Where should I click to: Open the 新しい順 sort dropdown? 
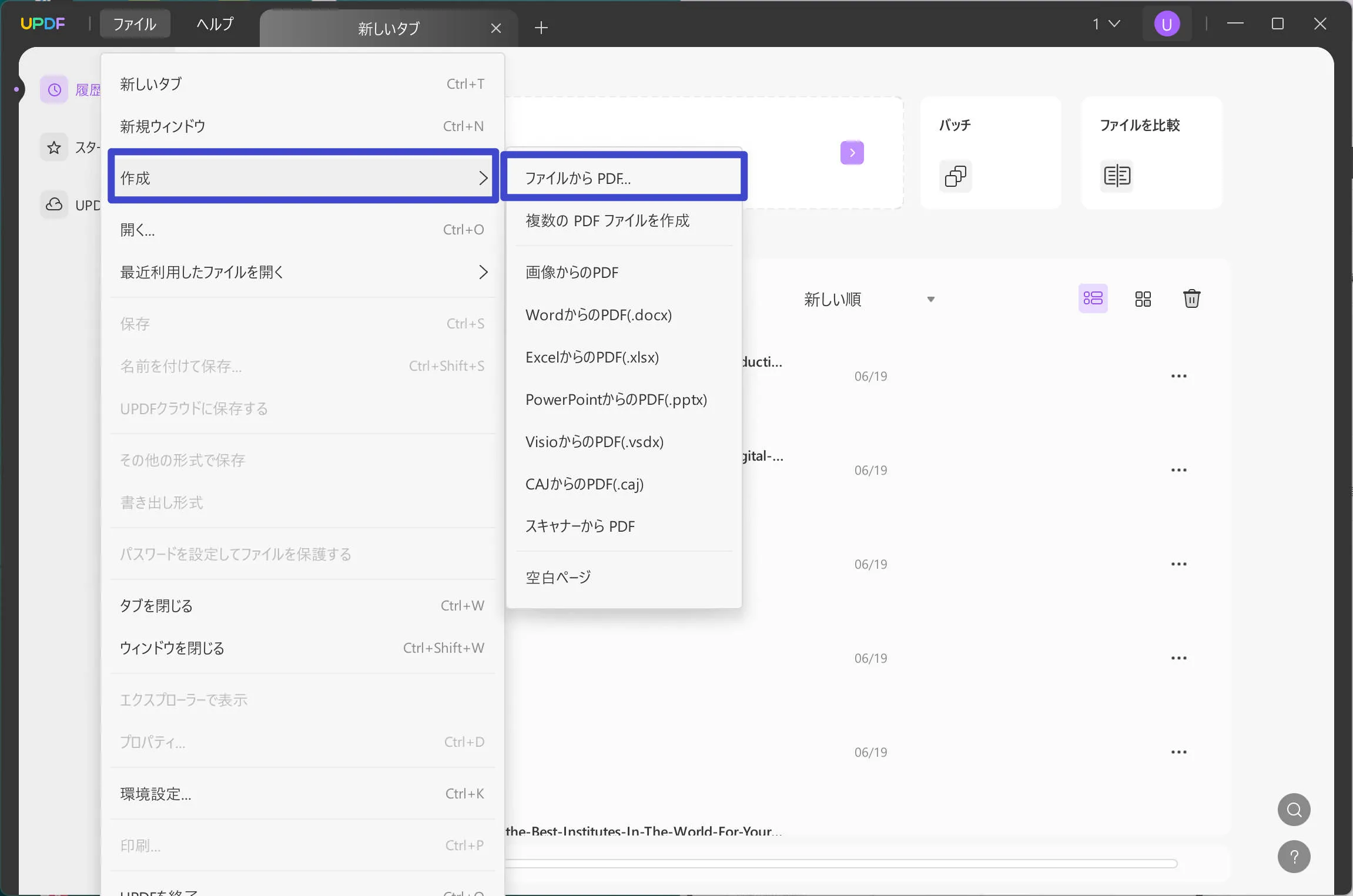click(x=870, y=300)
